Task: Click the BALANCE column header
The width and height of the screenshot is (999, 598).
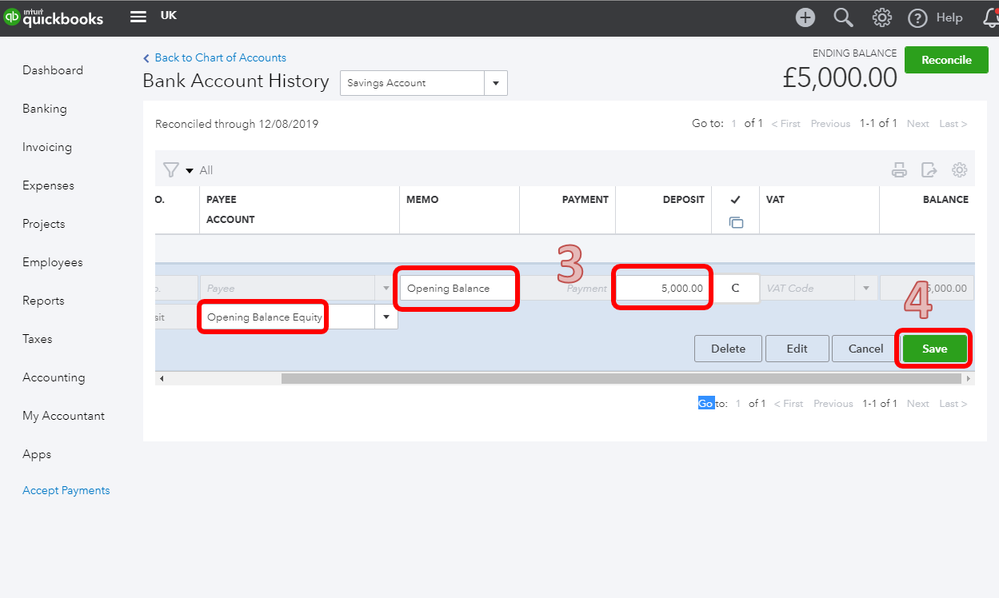Action: 945,199
